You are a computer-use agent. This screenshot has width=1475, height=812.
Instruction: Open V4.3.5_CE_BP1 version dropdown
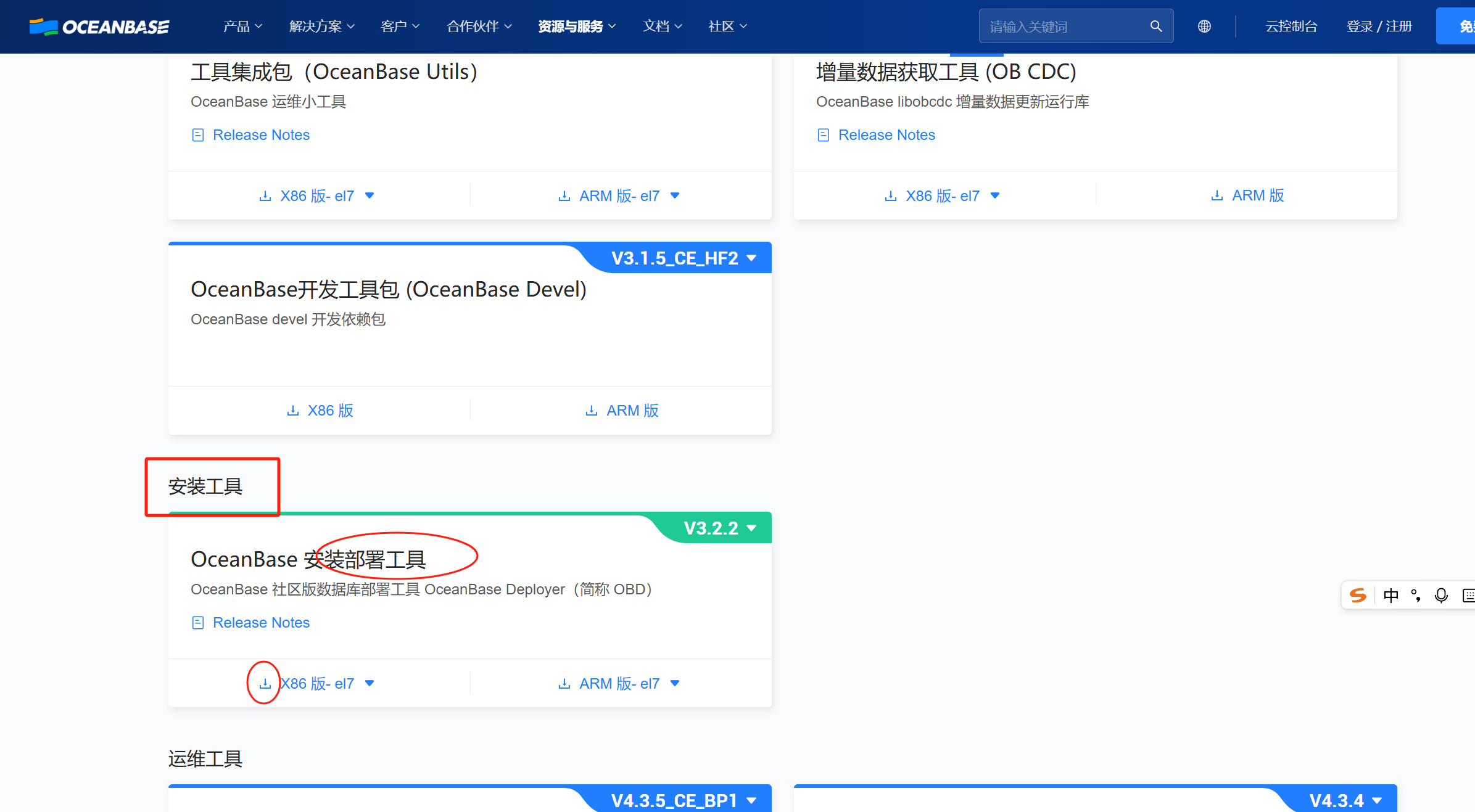[x=684, y=800]
